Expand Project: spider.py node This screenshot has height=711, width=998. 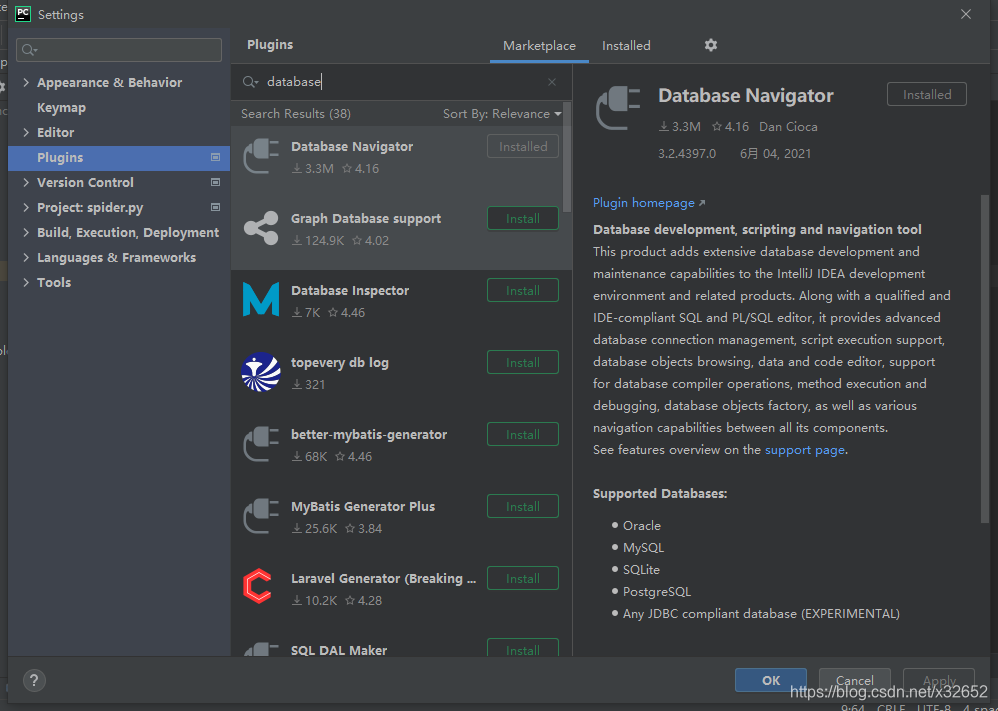pos(26,207)
